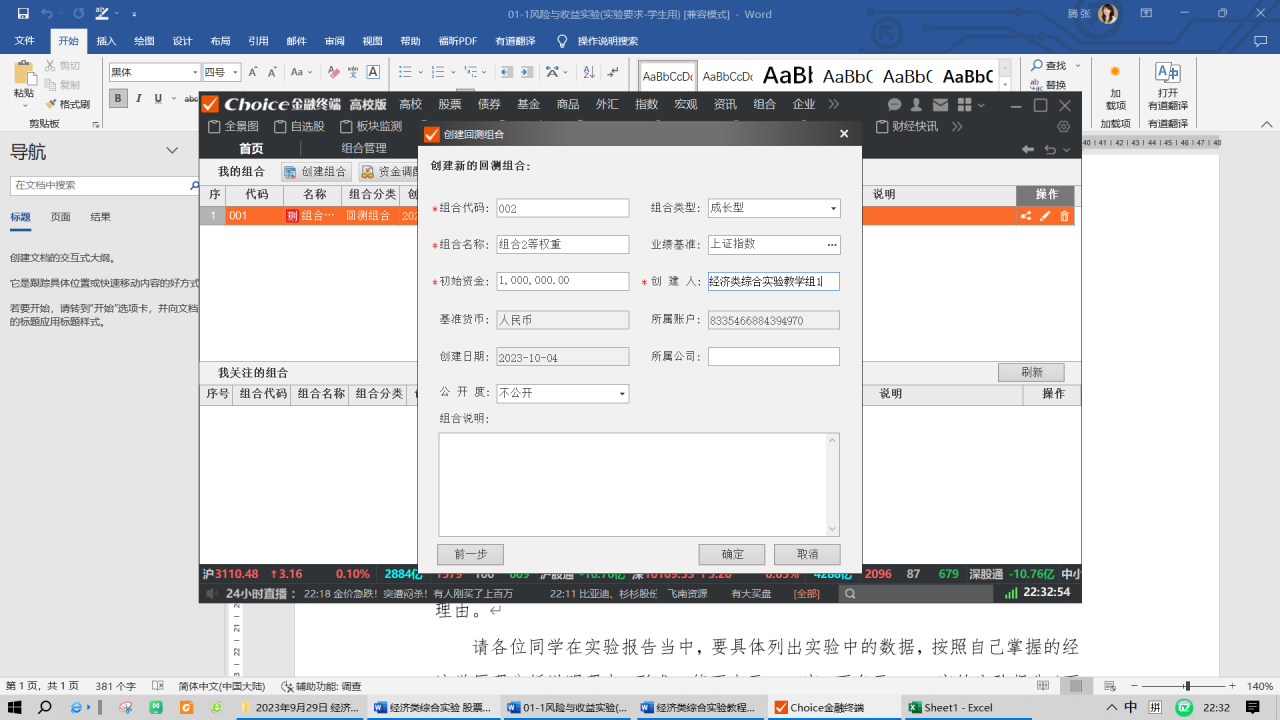Click the Confirm button in dialog

(732, 554)
